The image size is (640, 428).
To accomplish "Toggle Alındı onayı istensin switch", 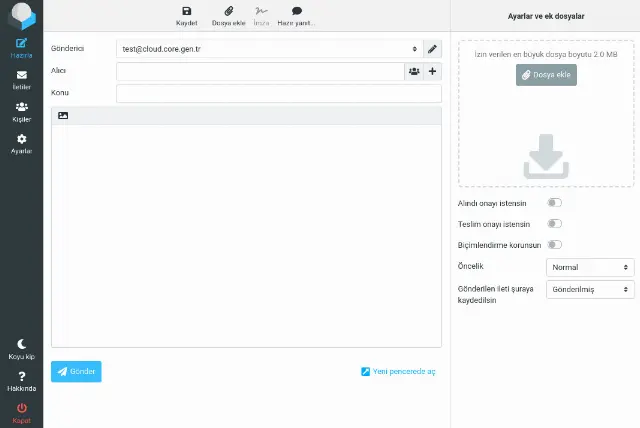I will pyautogui.click(x=554, y=203).
